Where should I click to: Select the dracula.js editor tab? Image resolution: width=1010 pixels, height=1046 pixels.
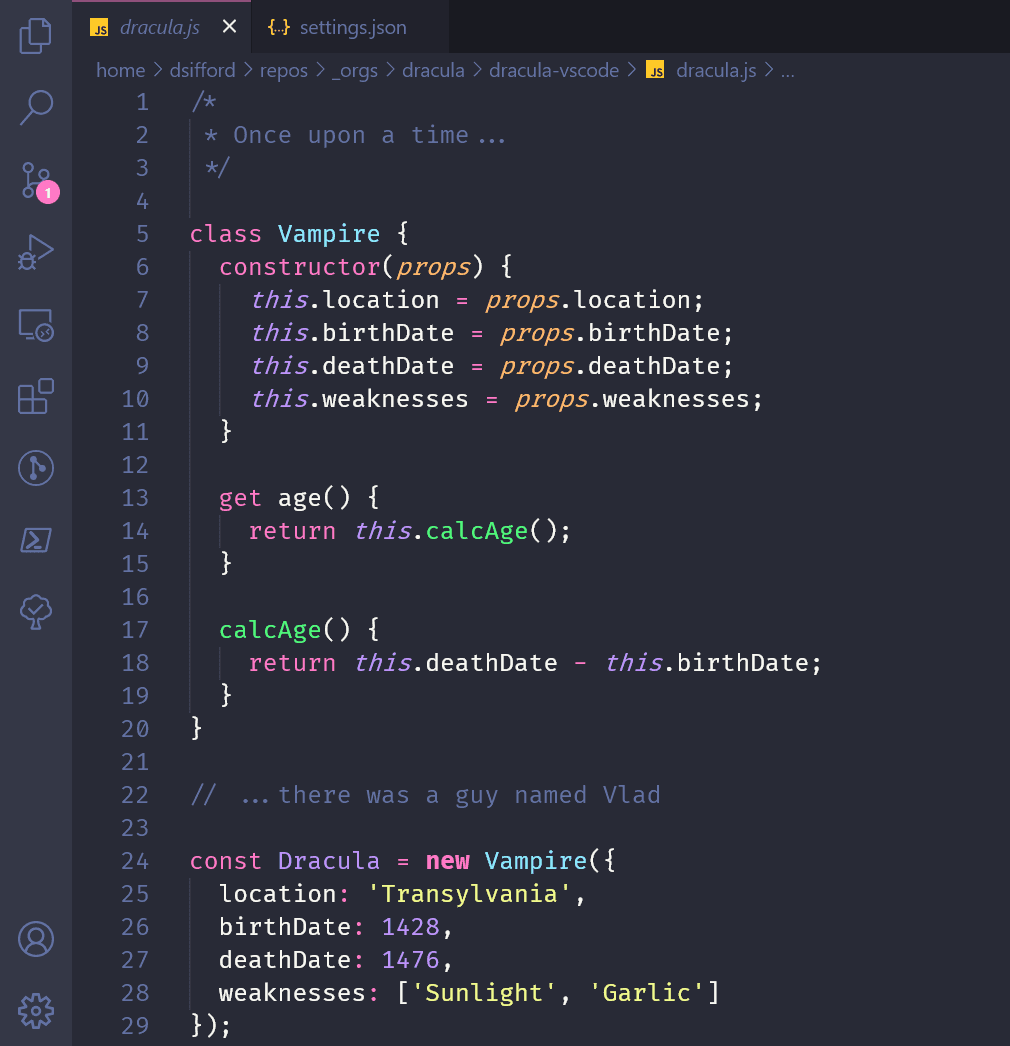(160, 27)
